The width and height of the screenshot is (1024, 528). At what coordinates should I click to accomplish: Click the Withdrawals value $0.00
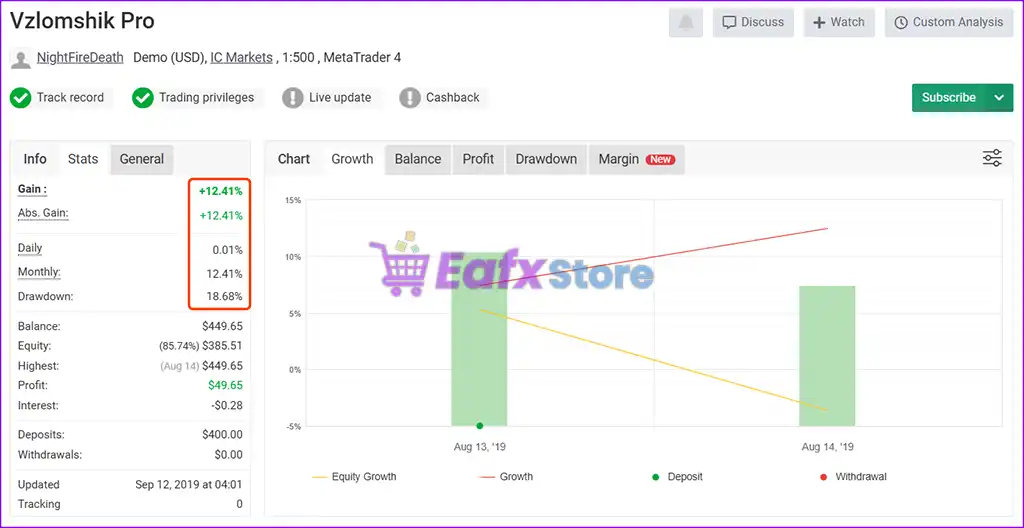click(x=228, y=455)
